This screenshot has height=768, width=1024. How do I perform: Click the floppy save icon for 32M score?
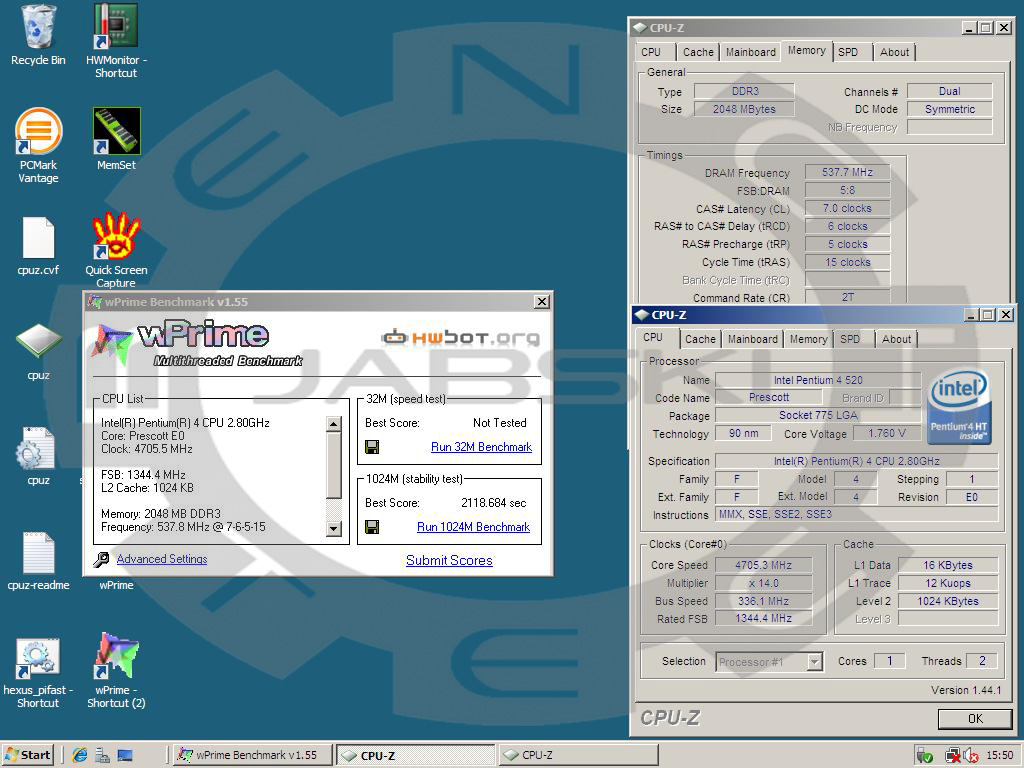(372, 447)
